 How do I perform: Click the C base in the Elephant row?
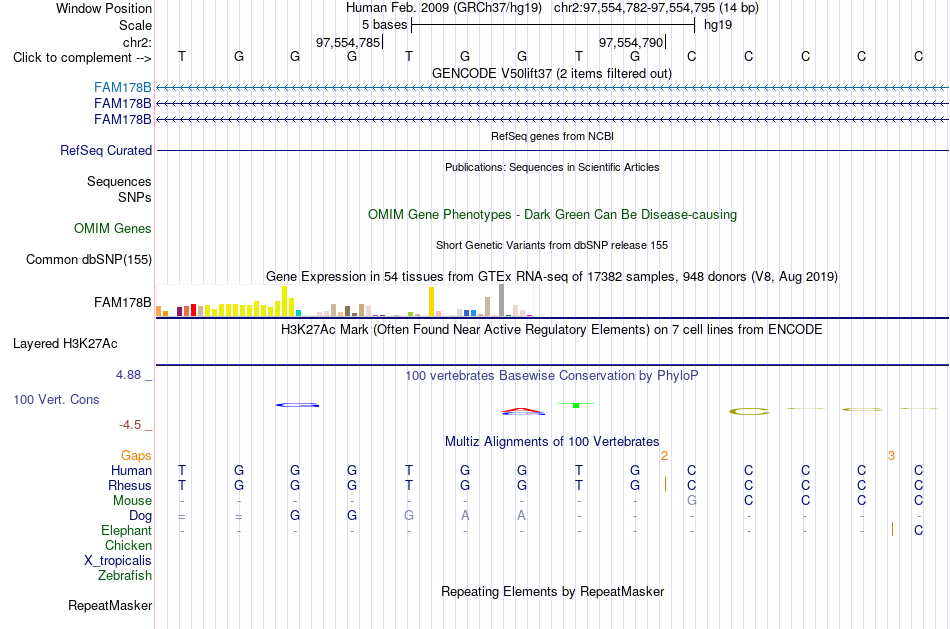click(x=918, y=531)
